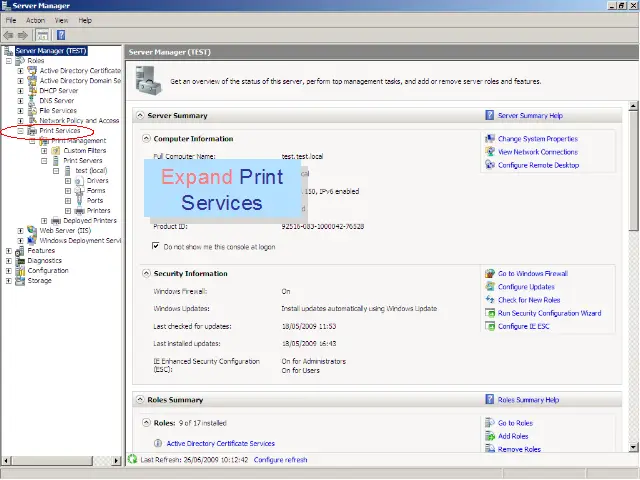Click the DHCP Server role icon
This screenshot has width=640, height=480.
(x=32, y=91)
